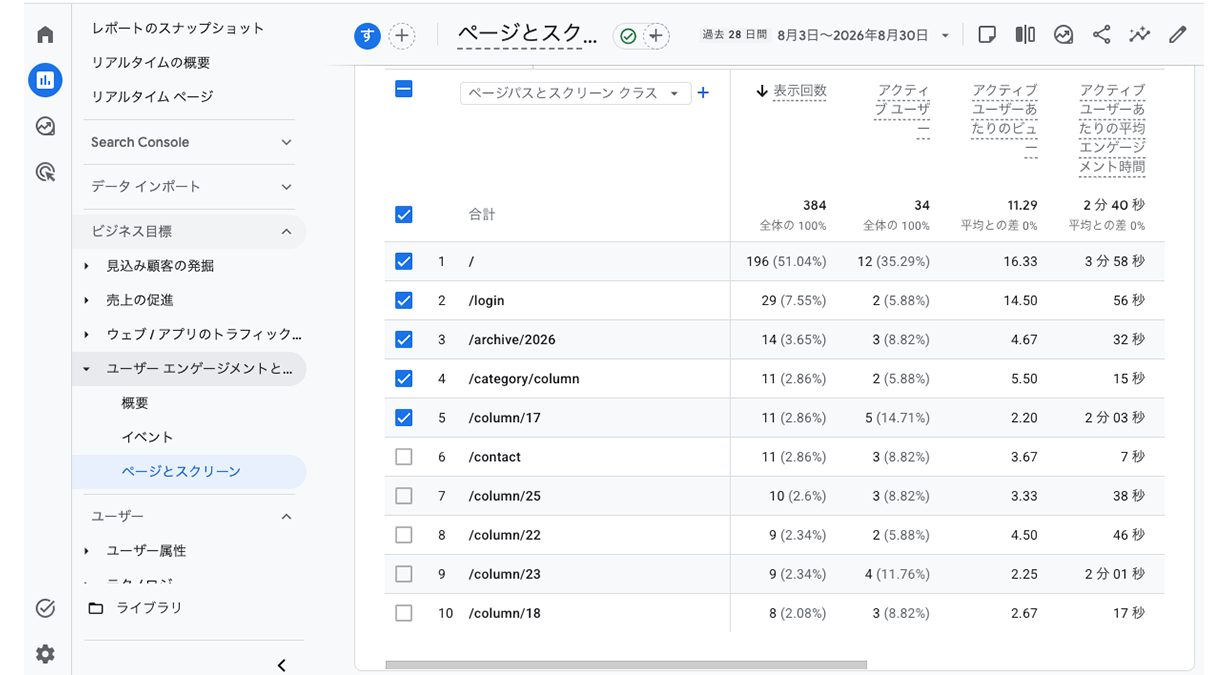Check the /column/25 row checkbox
This screenshot has height=675, width=1228.
[404, 495]
